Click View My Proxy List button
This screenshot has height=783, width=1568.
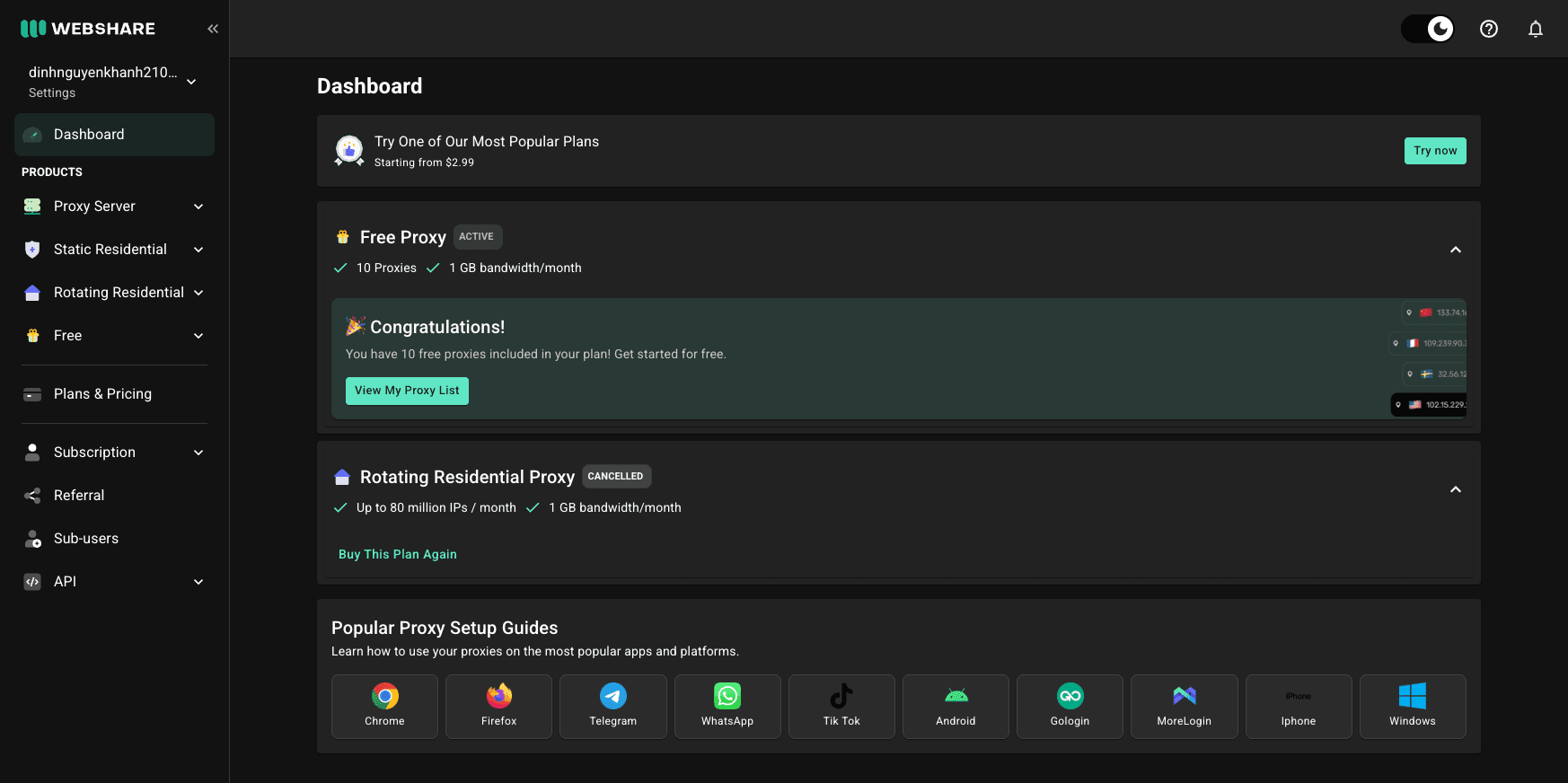point(407,391)
